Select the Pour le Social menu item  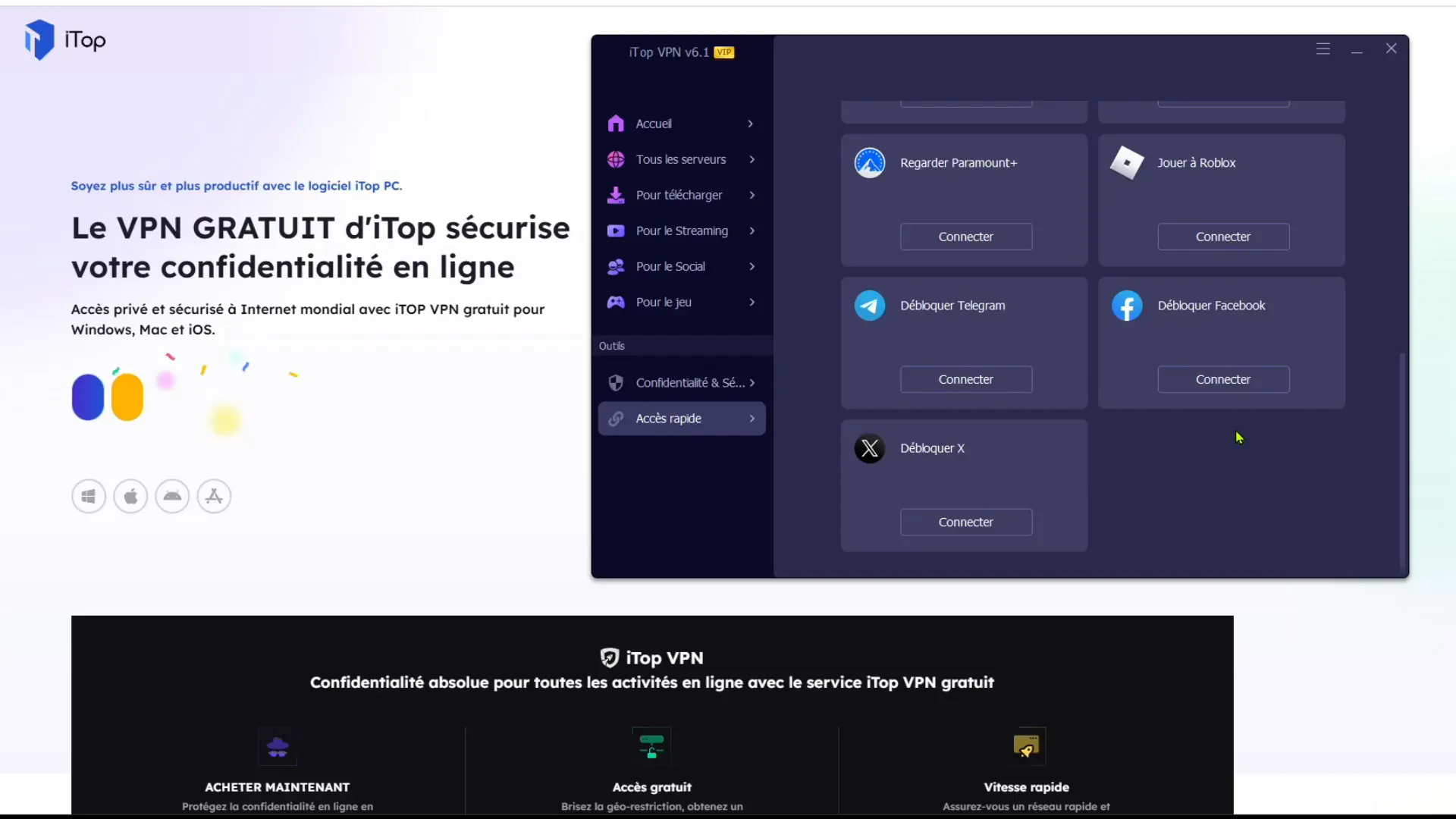(684, 266)
